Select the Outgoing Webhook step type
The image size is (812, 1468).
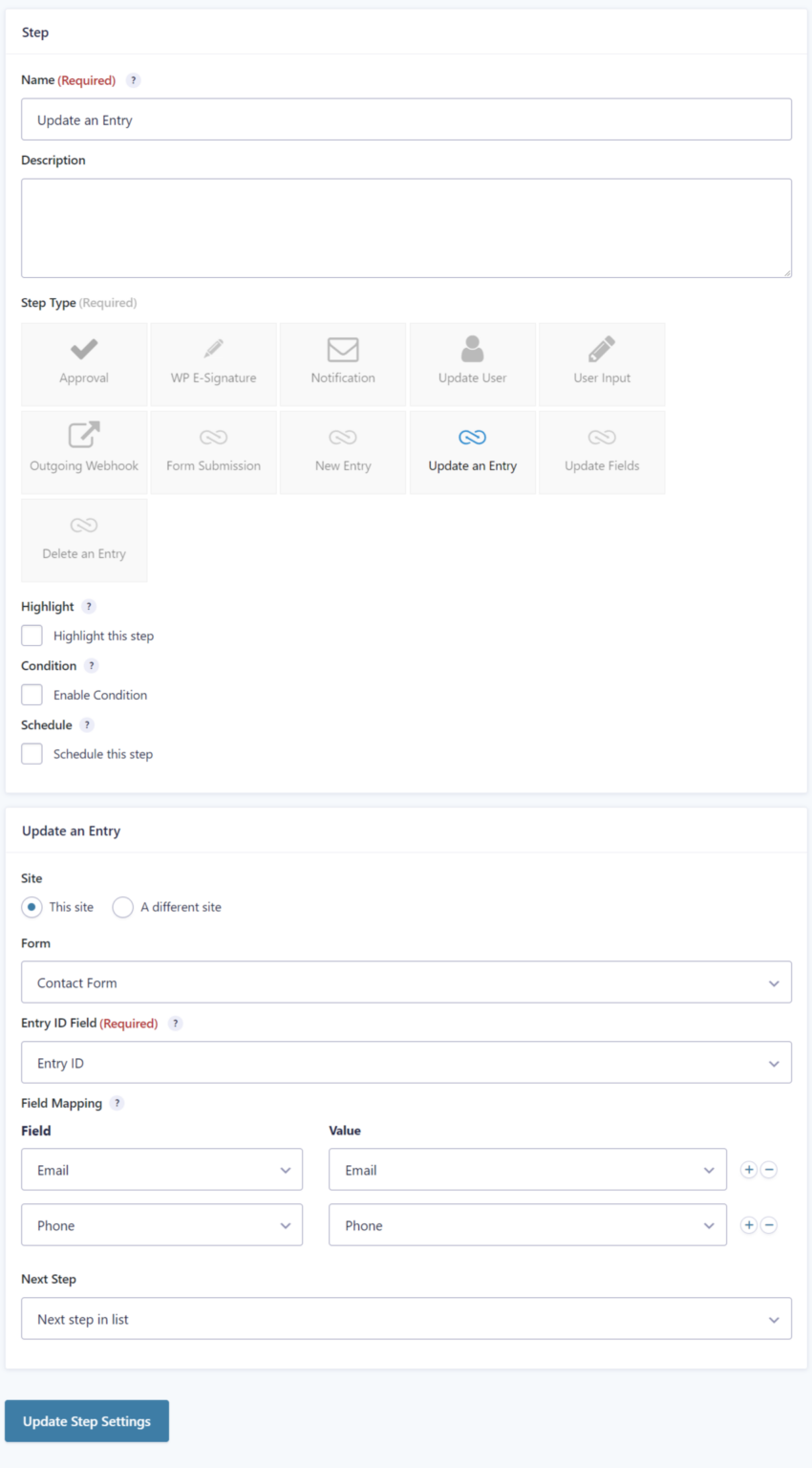[x=84, y=451]
